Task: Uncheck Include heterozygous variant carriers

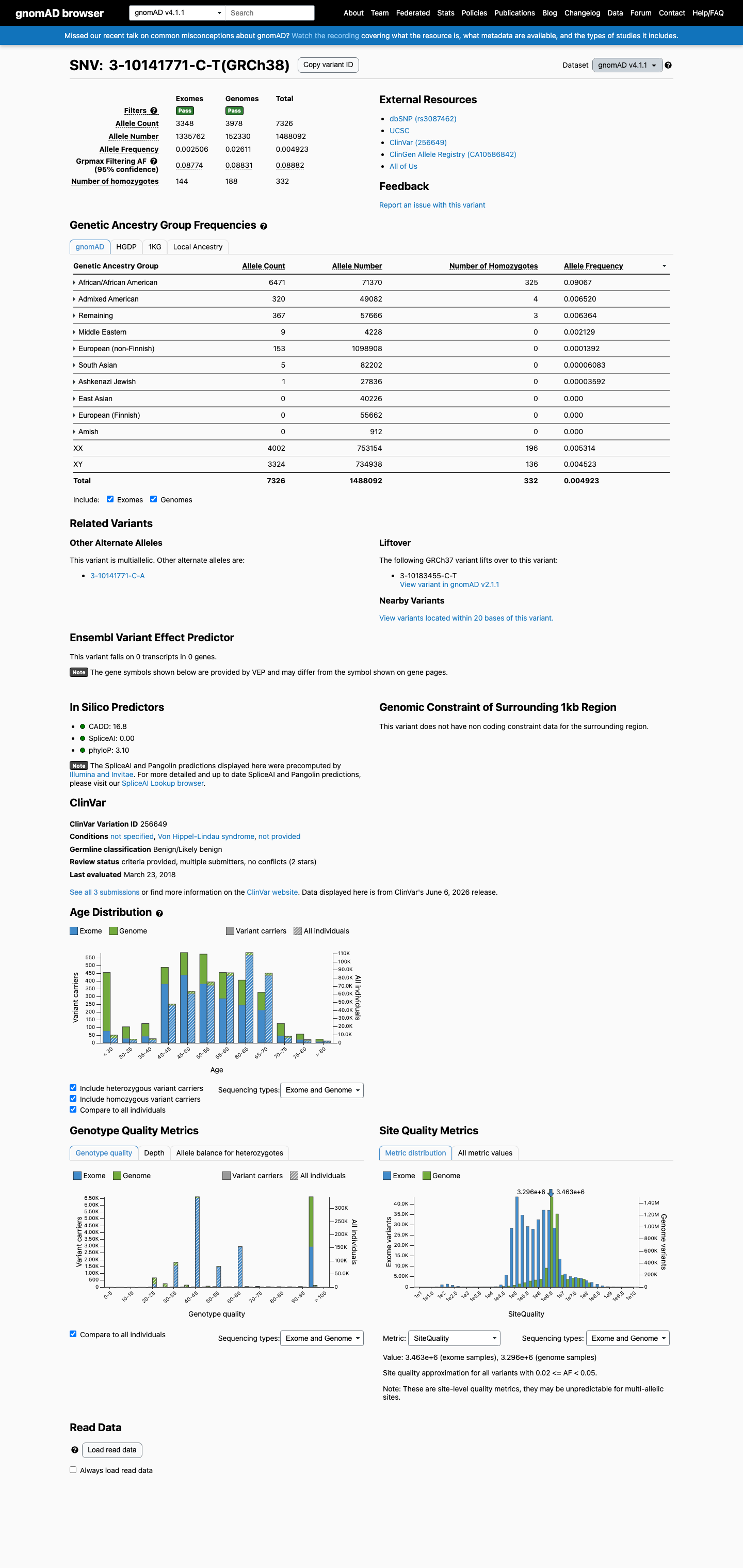Action: (73, 1088)
